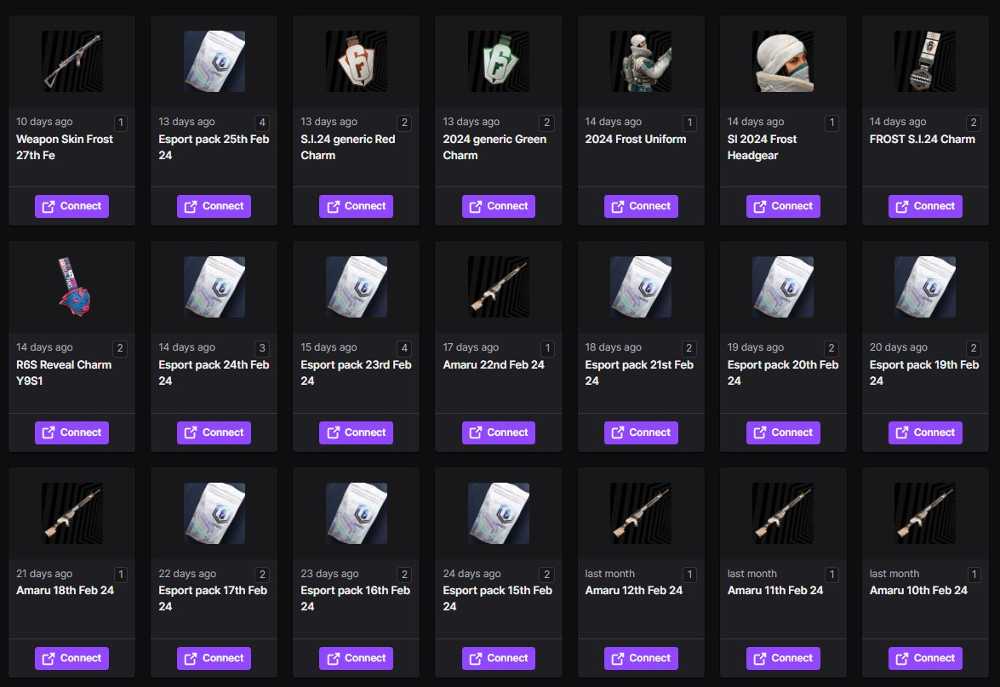The height and width of the screenshot is (687, 1000).
Task: Open the Esport pack 25th Feb pack image
Action: 214,62
